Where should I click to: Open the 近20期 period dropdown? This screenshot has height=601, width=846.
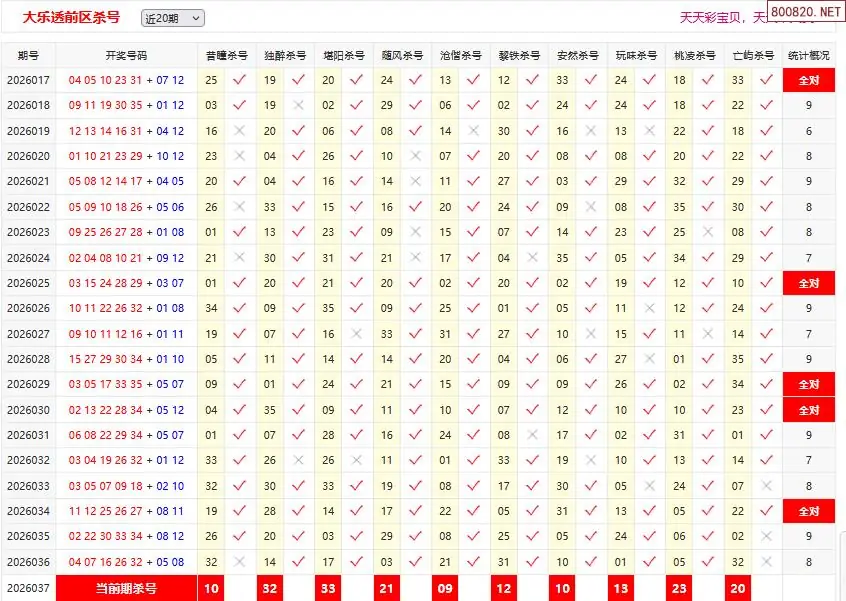point(172,18)
